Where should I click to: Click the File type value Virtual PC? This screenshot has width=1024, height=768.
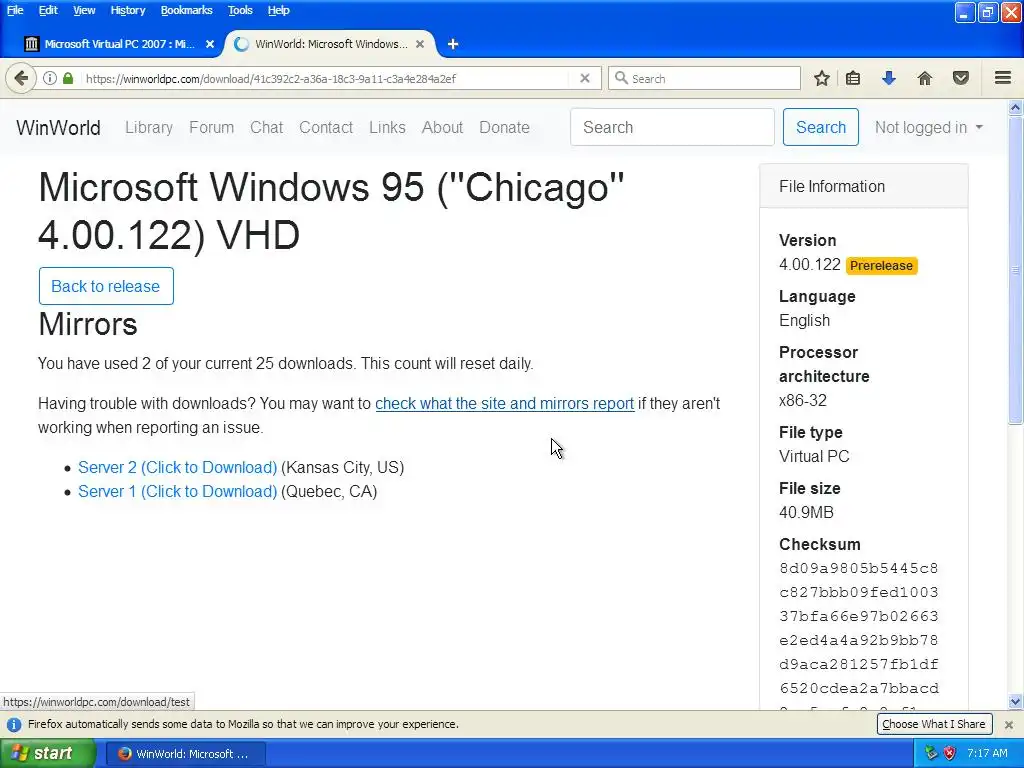click(814, 456)
